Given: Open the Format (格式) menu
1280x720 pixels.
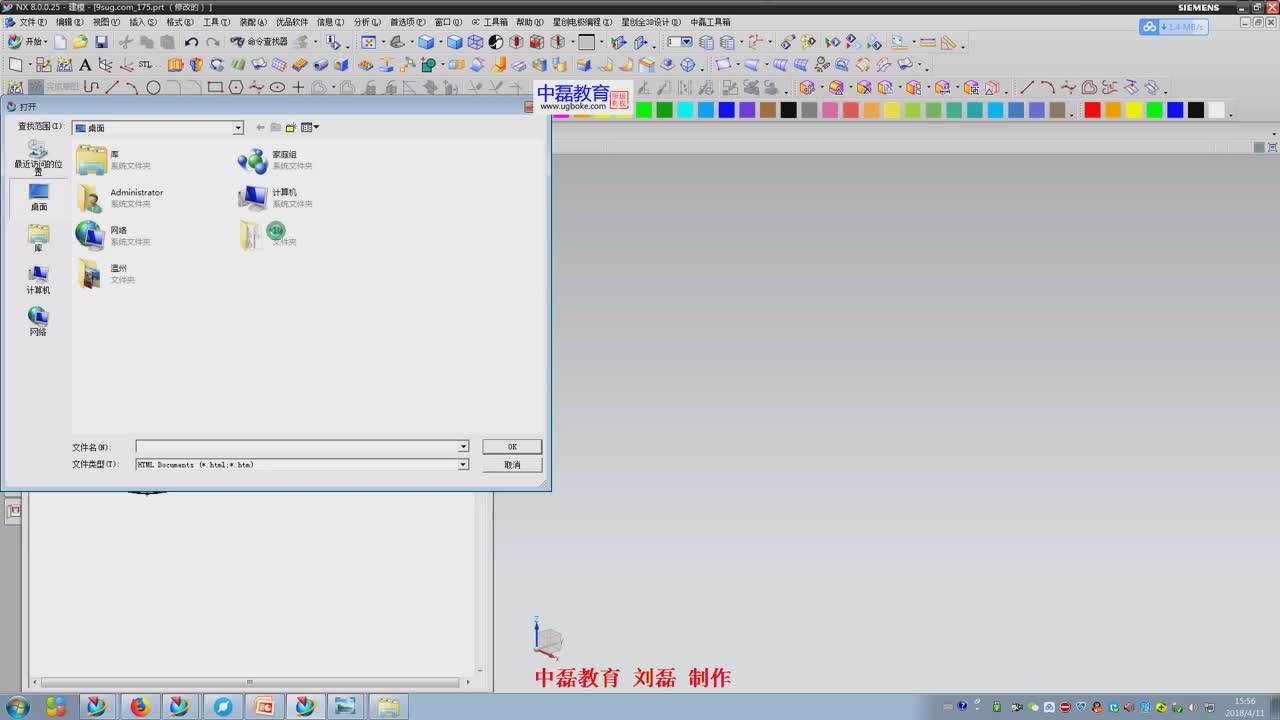Looking at the screenshot, I should pyautogui.click(x=180, y=22).
